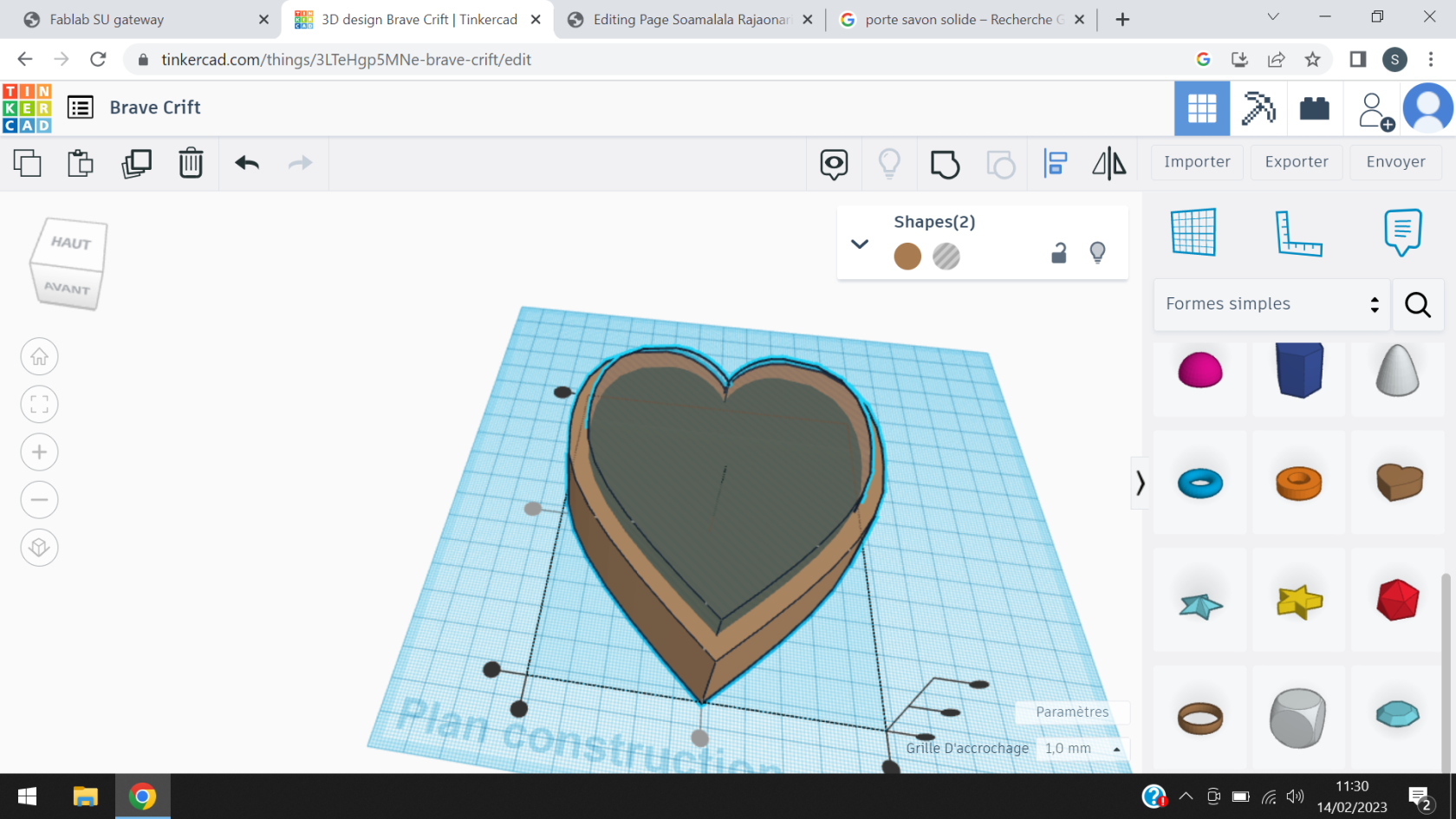Invite a collaborator with add-person icon
Viewport: 1456px width, 819px height.
[x=1375, y=111]
